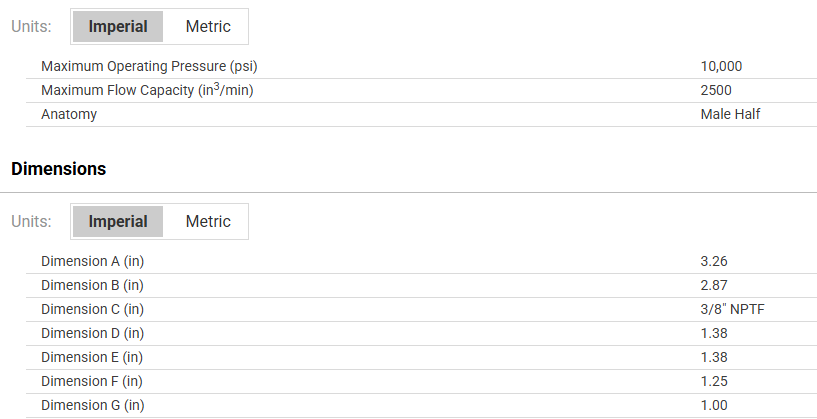Click the 10,000 pressure value
Image resolution: width=817 pixels, height=419 pixels.
[x=721, y=66]
